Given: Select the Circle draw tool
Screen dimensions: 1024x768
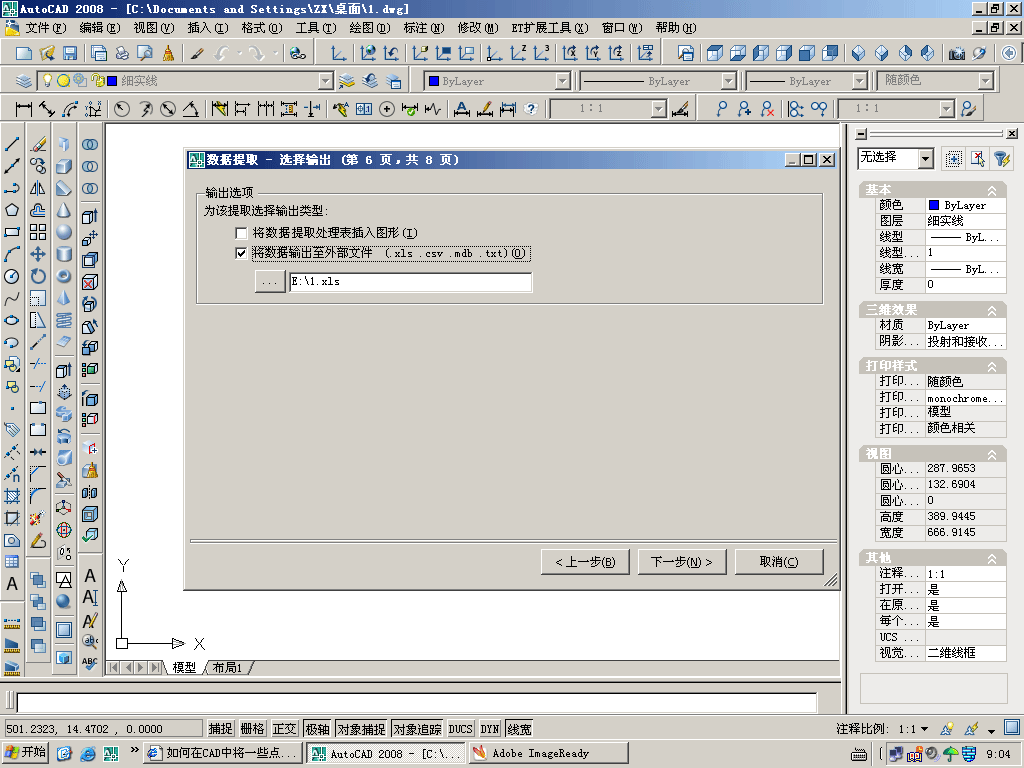Looking at the screenshot, I should 12,276.
